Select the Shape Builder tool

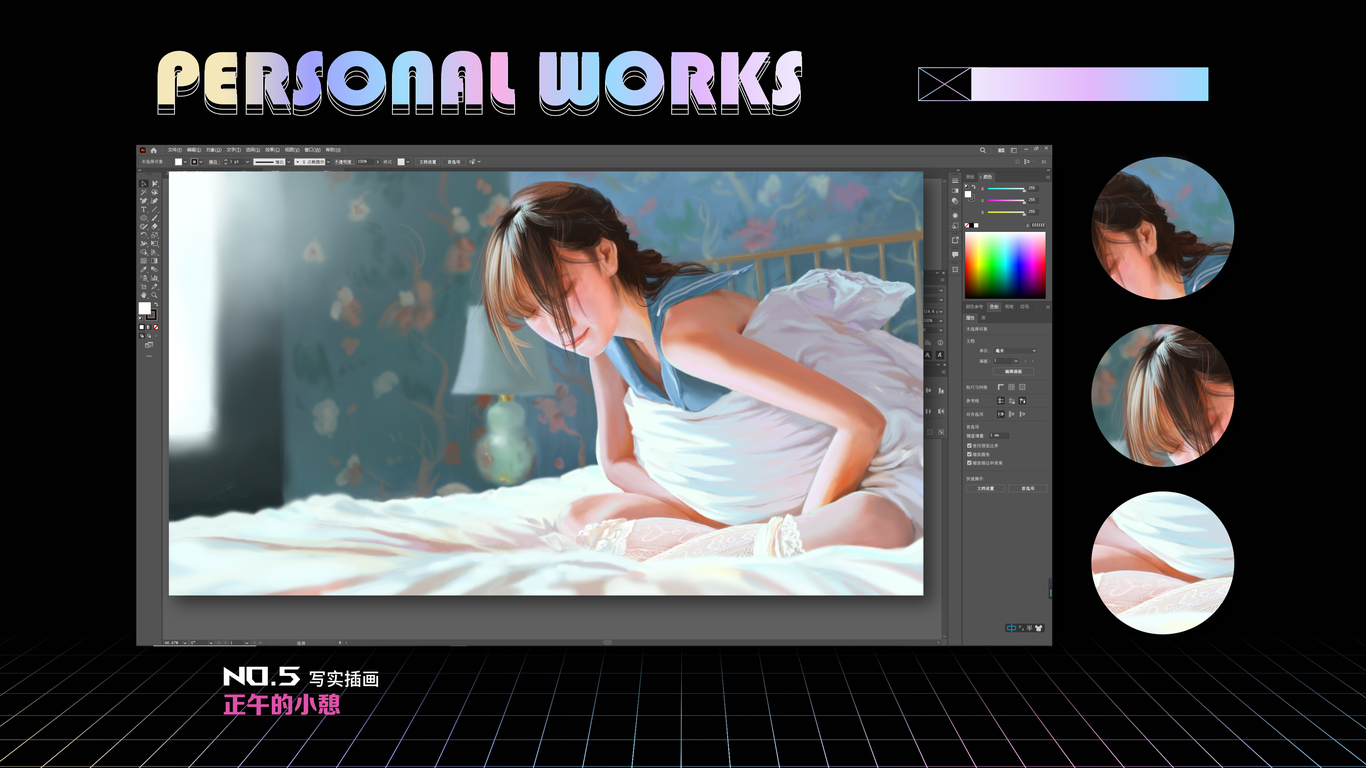coord(144,252)
